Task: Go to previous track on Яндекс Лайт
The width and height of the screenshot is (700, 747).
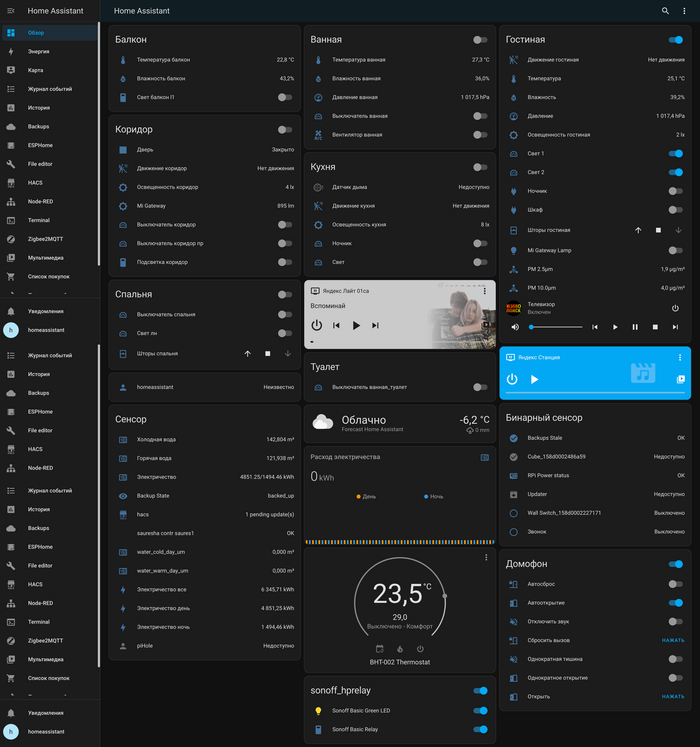Action: [336, 325]
